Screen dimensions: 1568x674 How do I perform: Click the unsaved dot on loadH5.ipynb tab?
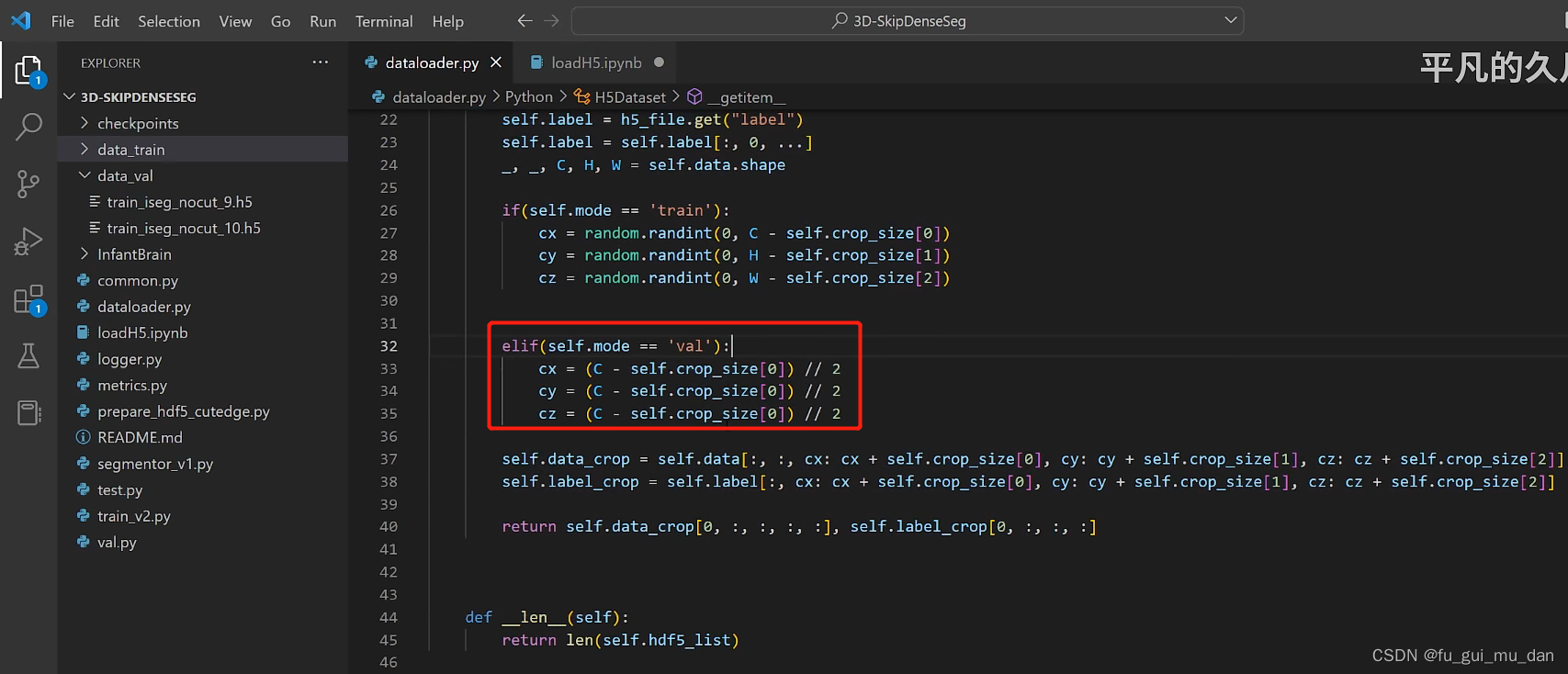click(x=659, y=62)
